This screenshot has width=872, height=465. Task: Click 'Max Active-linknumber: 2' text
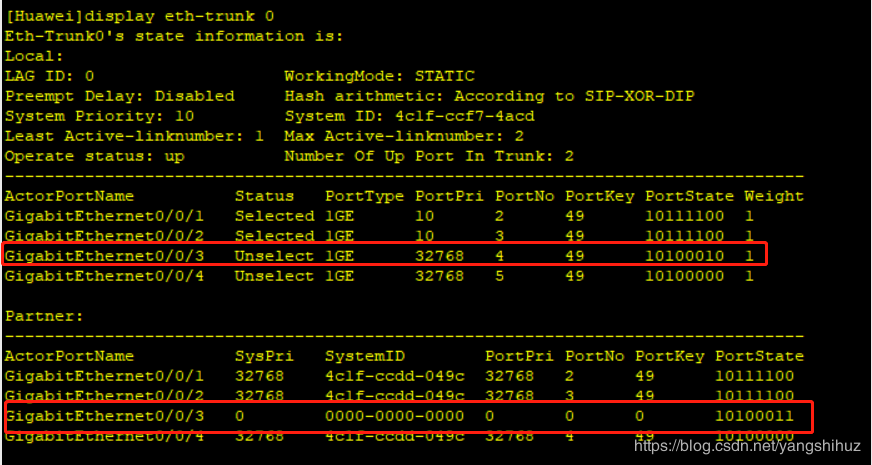(x=404, y=136)
